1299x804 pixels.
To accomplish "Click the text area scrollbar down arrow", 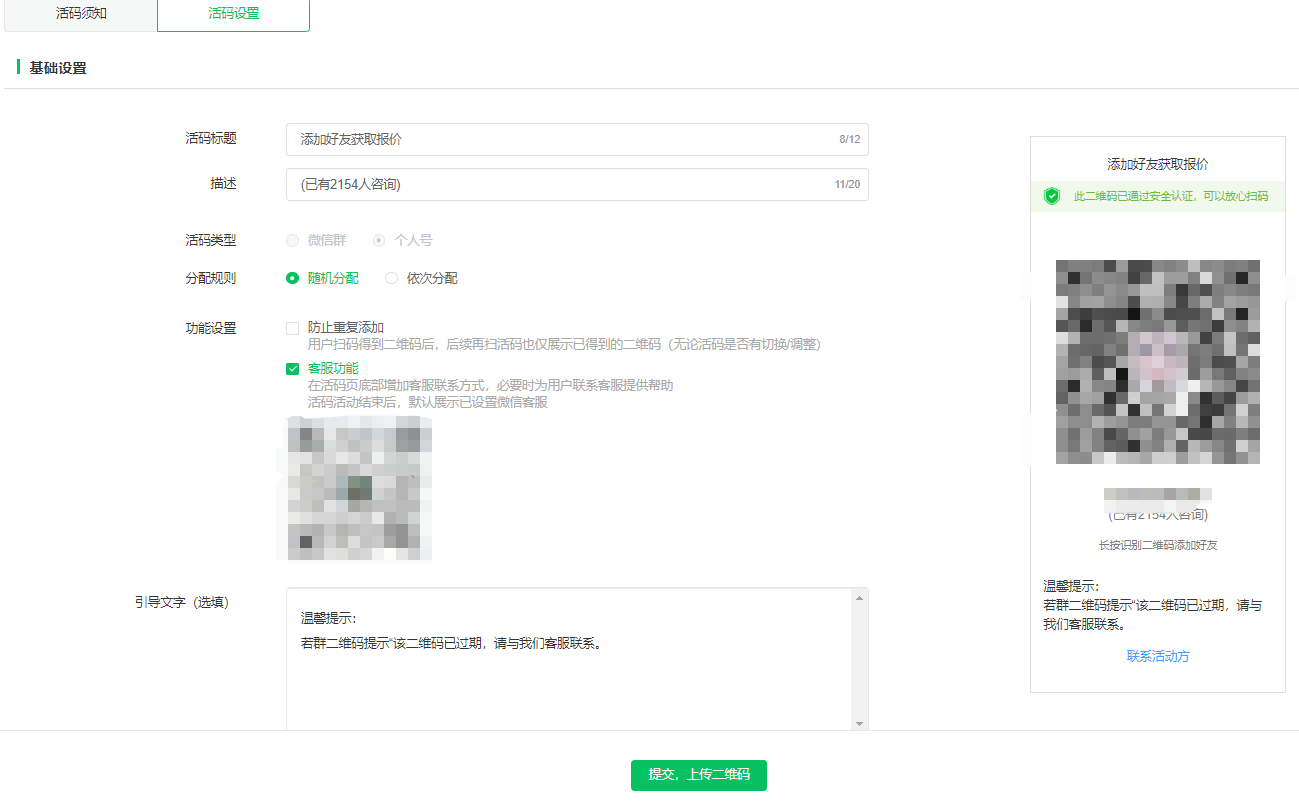I will tap(859, 723).
